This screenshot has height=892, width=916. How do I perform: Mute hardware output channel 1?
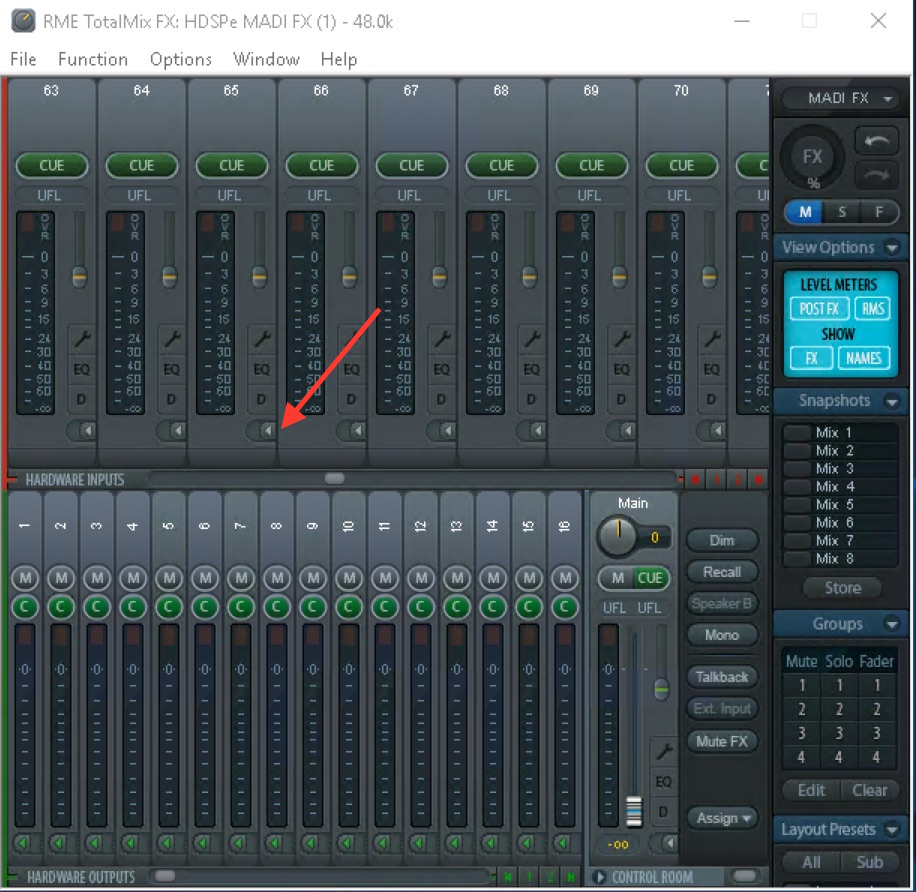coord(25,578)
